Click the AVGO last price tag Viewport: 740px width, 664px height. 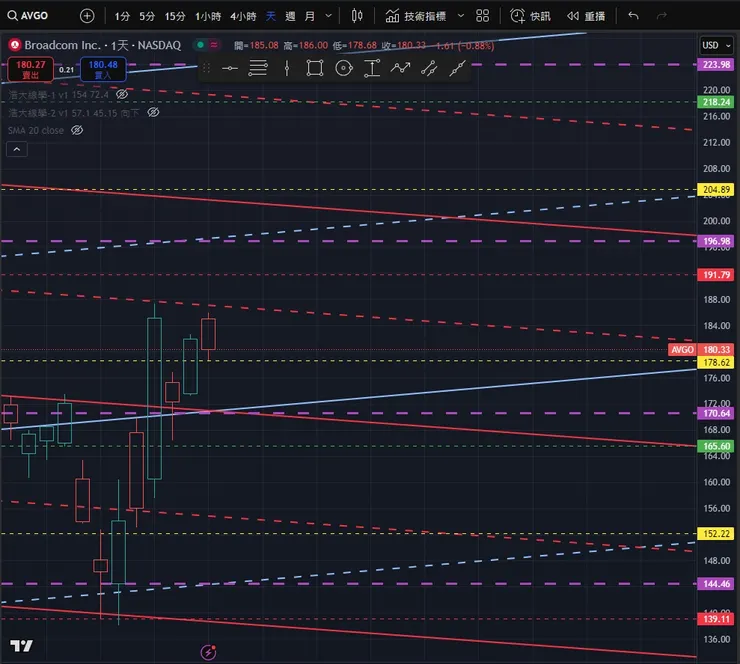tap(682, 350)
